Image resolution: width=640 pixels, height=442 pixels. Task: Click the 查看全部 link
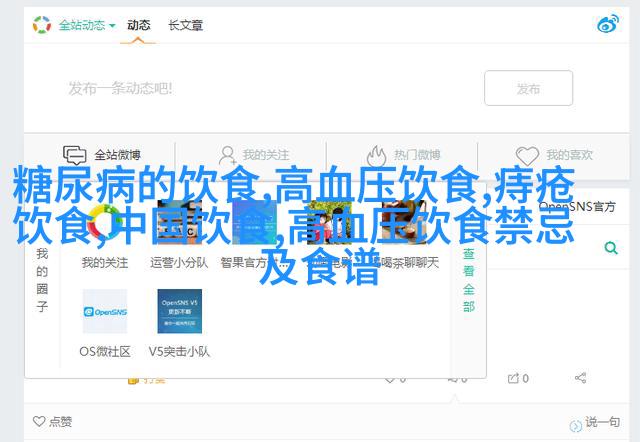pos(468,279)
